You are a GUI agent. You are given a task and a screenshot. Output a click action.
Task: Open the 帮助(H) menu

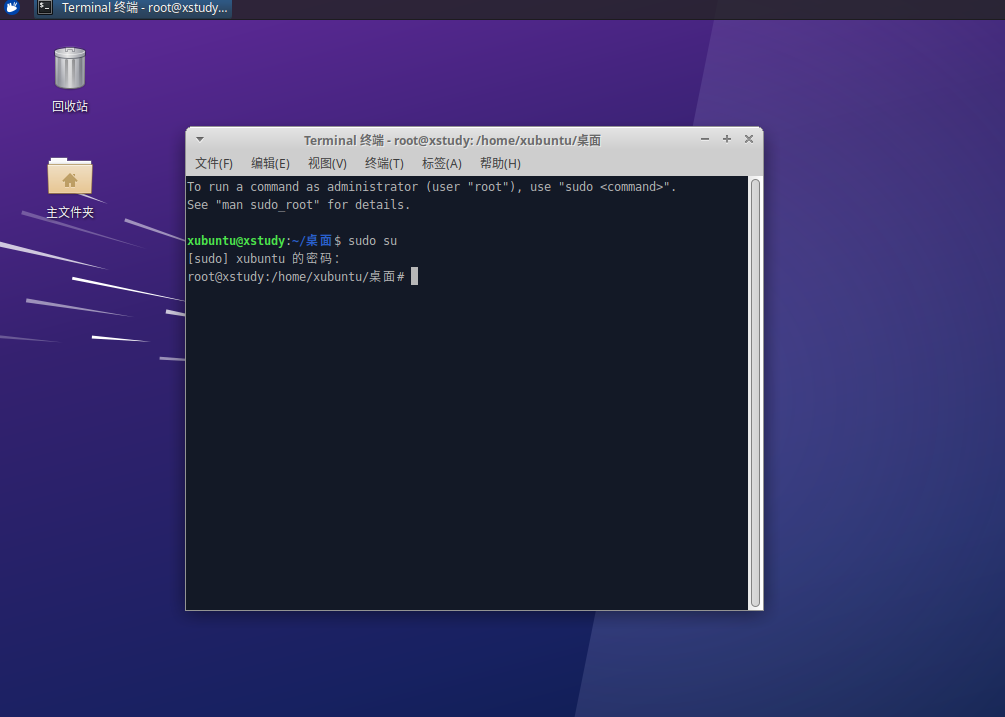(500, 163)
